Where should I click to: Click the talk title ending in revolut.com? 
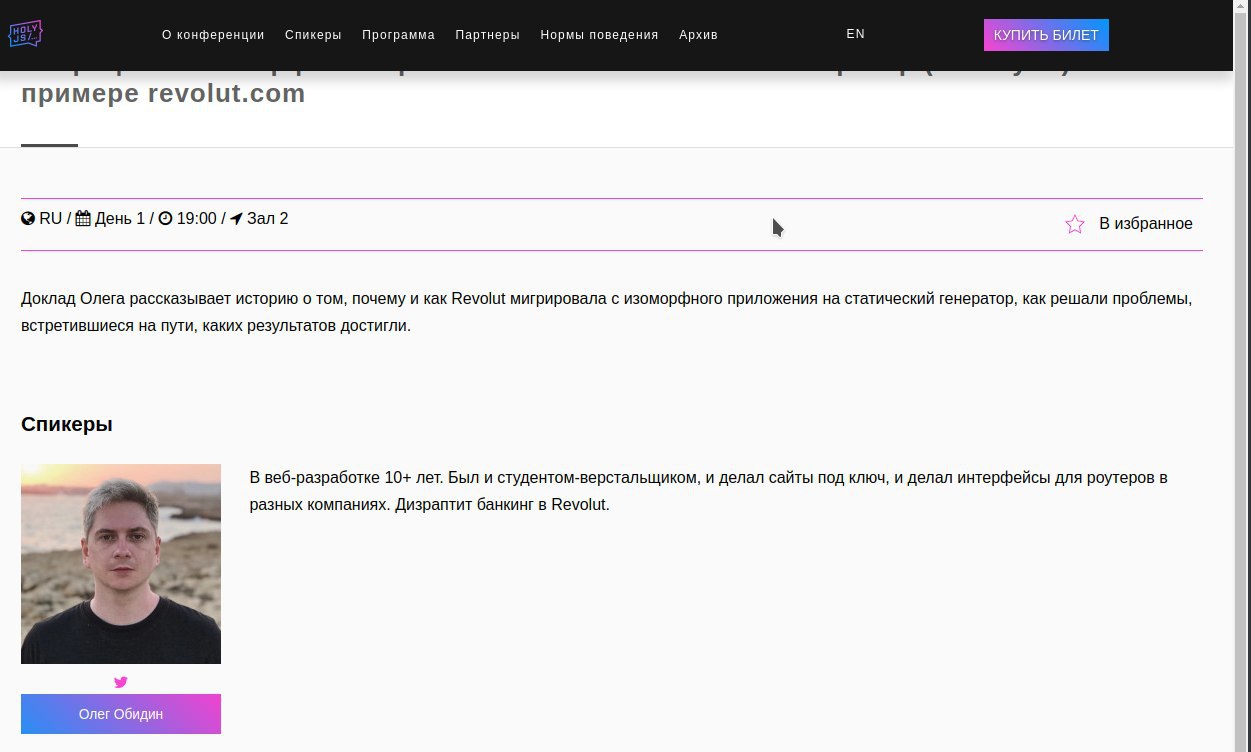[163, 95]
